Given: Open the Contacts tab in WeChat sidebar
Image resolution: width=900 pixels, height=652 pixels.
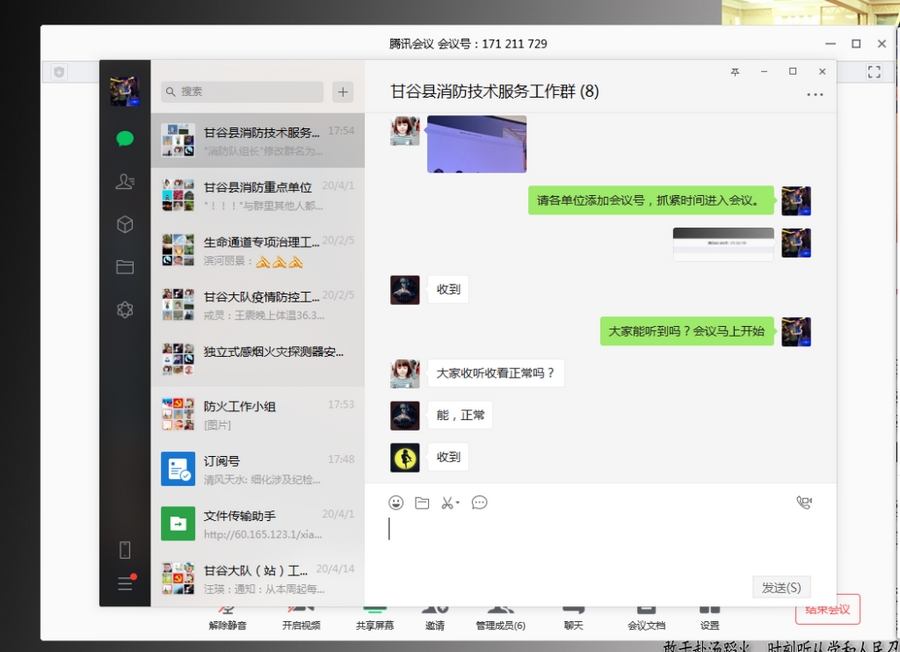Looking at the screenshot, I should 125,182.
